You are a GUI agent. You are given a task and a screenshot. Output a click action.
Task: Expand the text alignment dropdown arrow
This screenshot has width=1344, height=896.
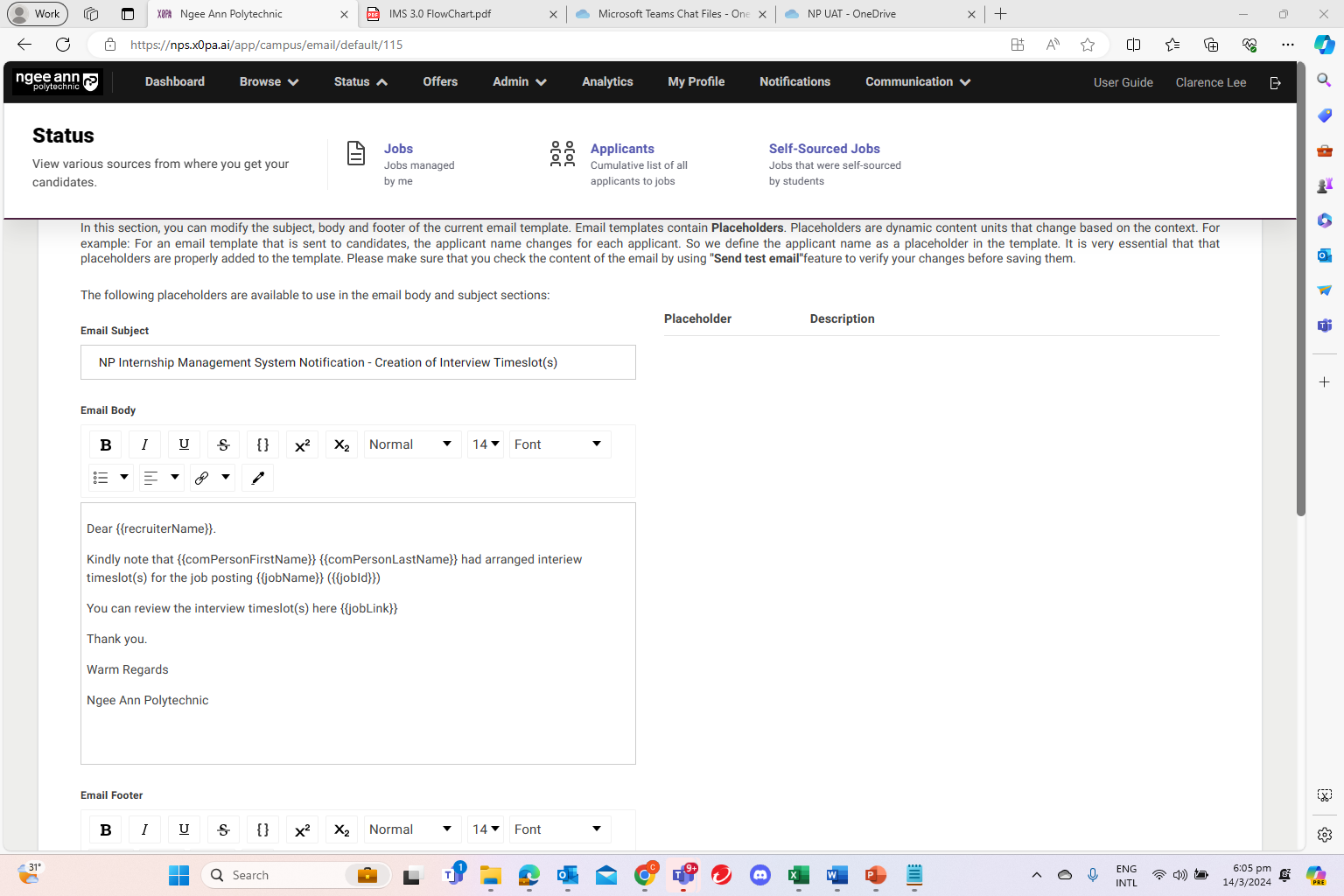pos(173,478)
